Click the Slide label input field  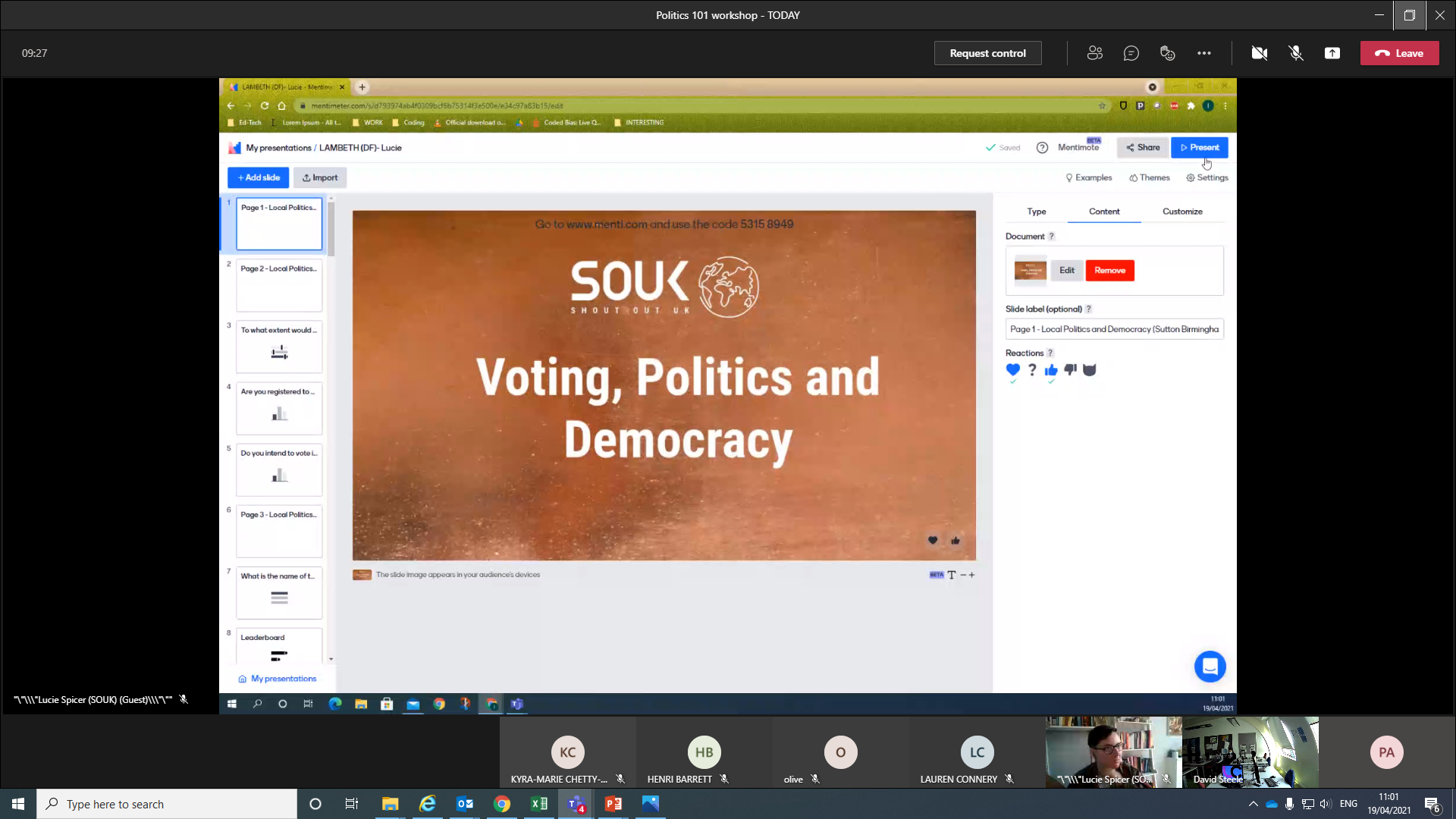click(1114, 329)
